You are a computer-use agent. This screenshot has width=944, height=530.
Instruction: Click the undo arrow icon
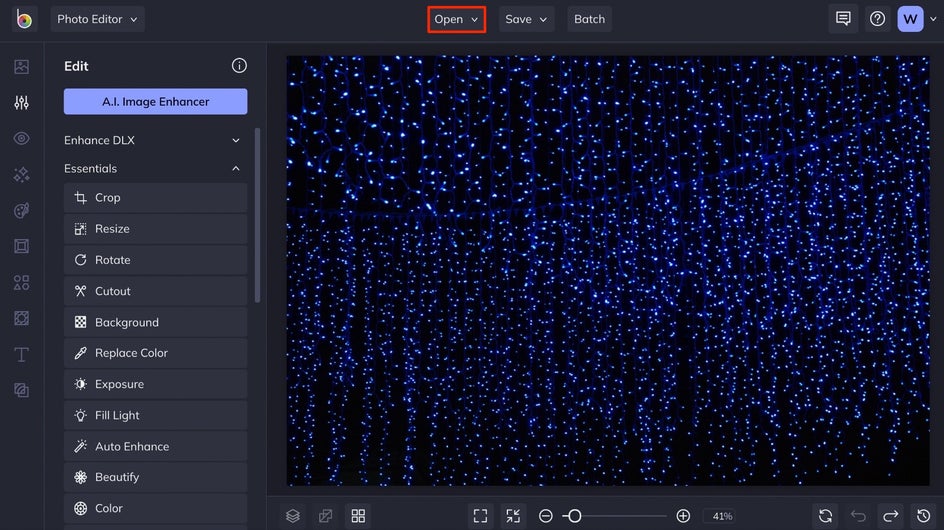[x=858, y=516]
